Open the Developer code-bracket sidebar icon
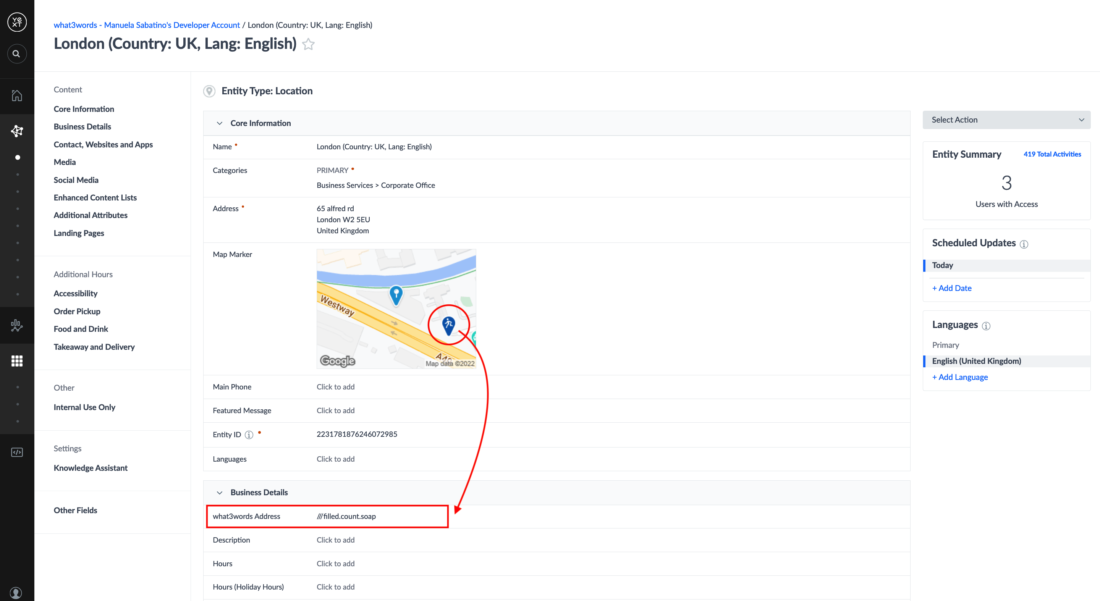Screen dimensions: 1100x601 pos(17,452)
